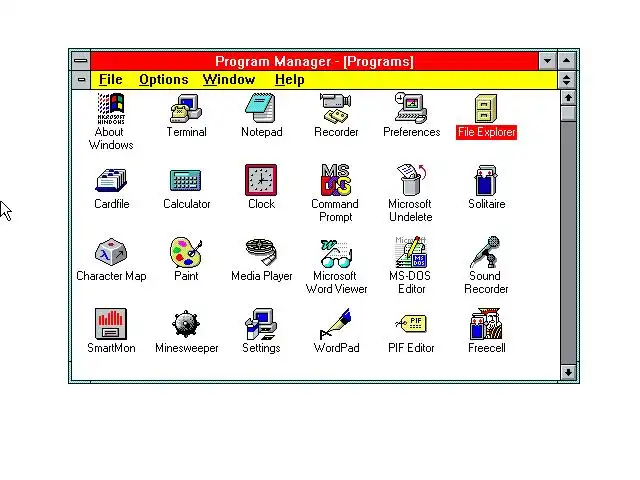
Task: Launch the Terminal program icon
Action: pyautogui.click(x=186, y=108)
